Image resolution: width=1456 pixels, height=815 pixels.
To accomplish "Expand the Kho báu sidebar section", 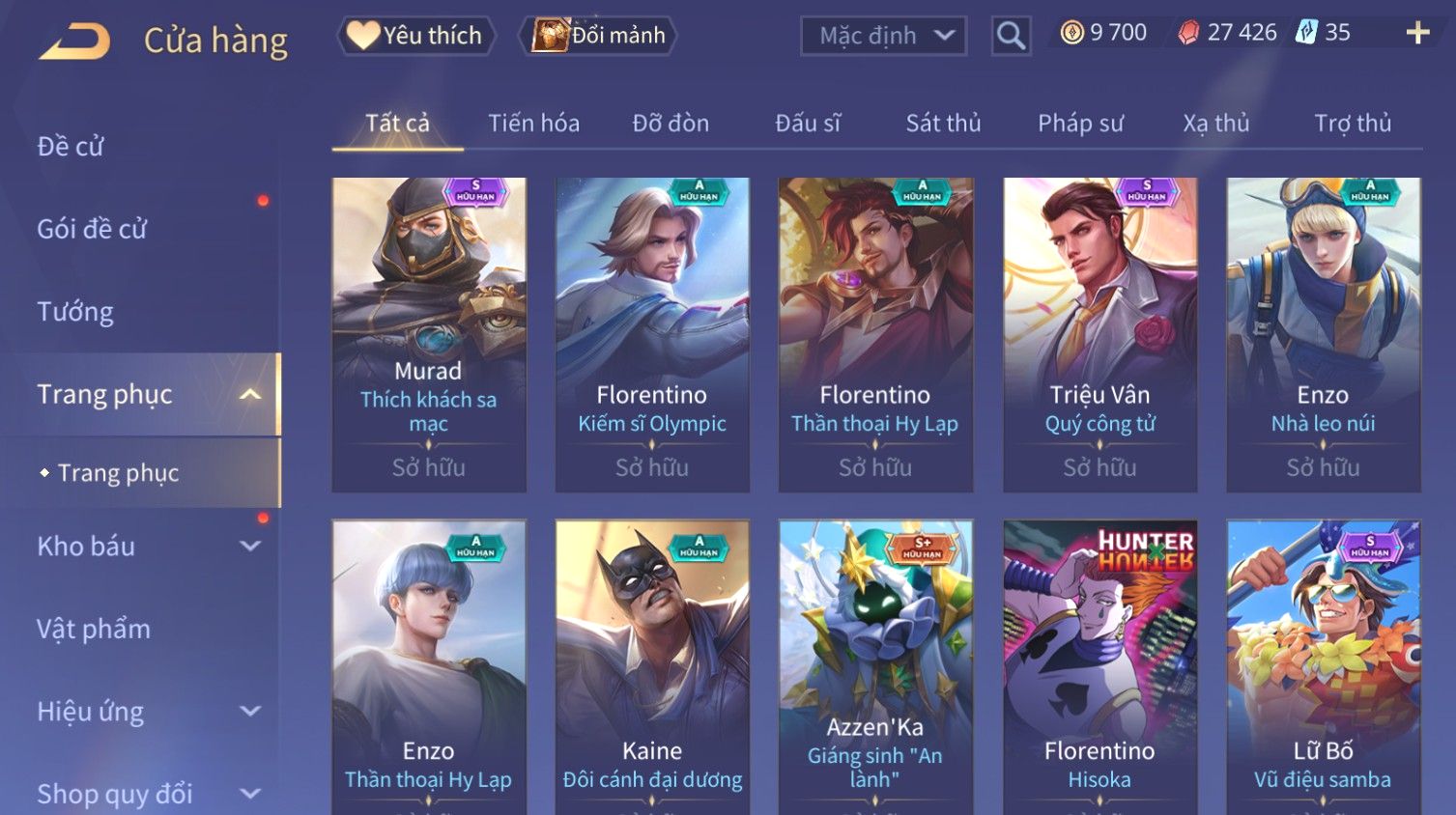I will click(x=250, y=546).
